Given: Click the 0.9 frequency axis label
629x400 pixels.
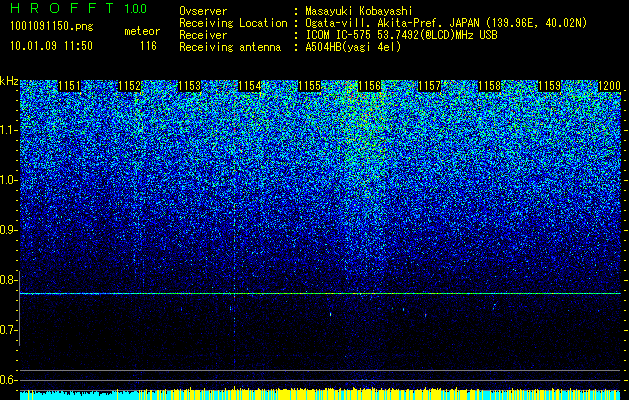Looking at the screenshot, I should tap(7, 230).
